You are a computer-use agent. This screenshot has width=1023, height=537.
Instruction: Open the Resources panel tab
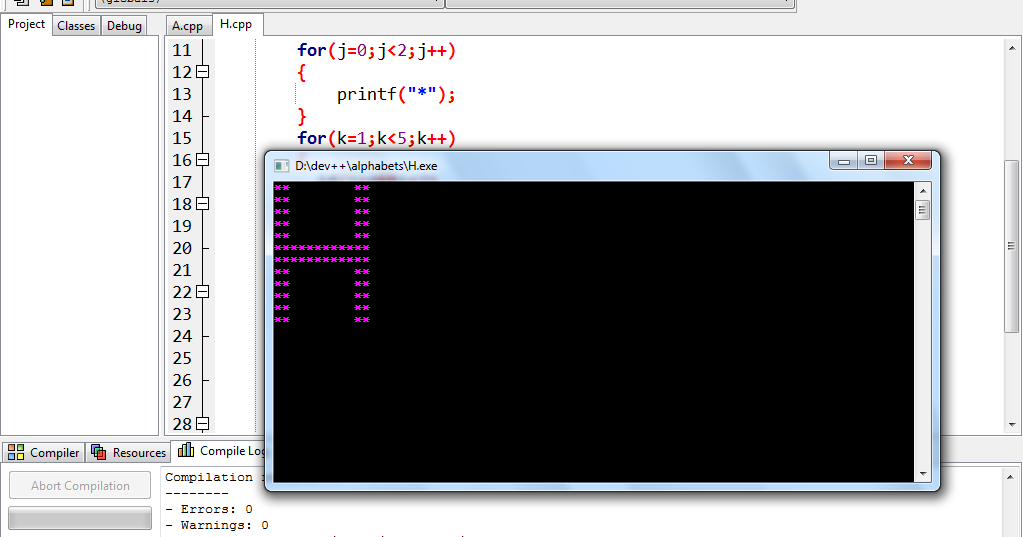pos(129,452)
